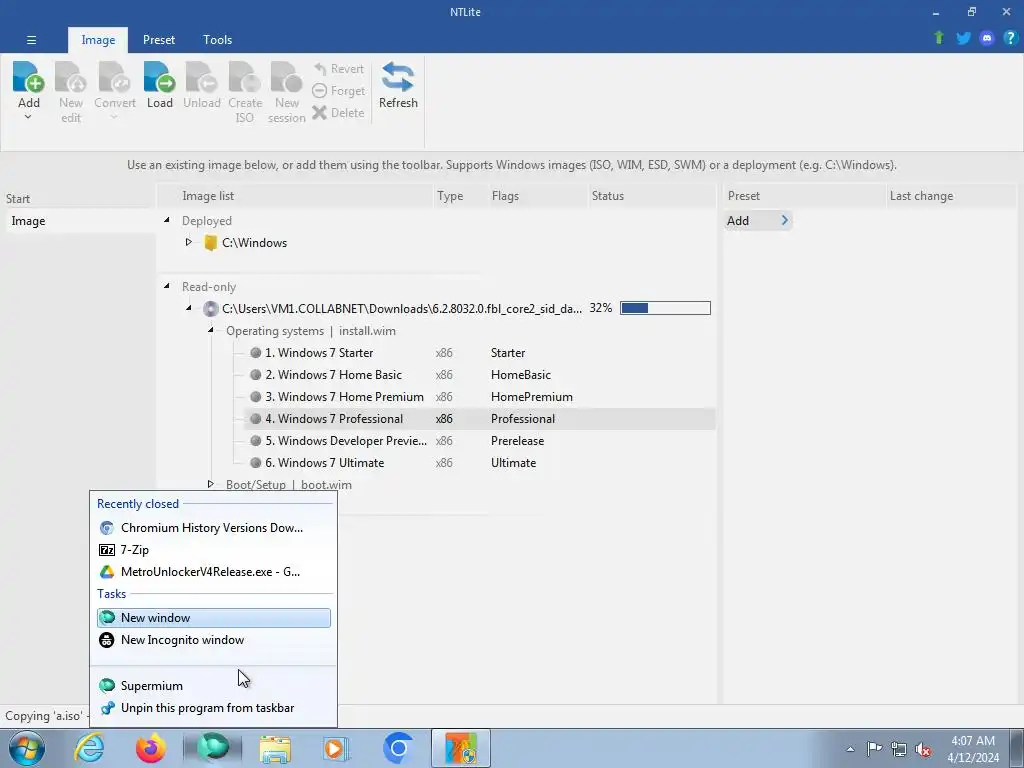Click the Delete toolbar item
1024x768 pixels.
(x=338, y=113)
